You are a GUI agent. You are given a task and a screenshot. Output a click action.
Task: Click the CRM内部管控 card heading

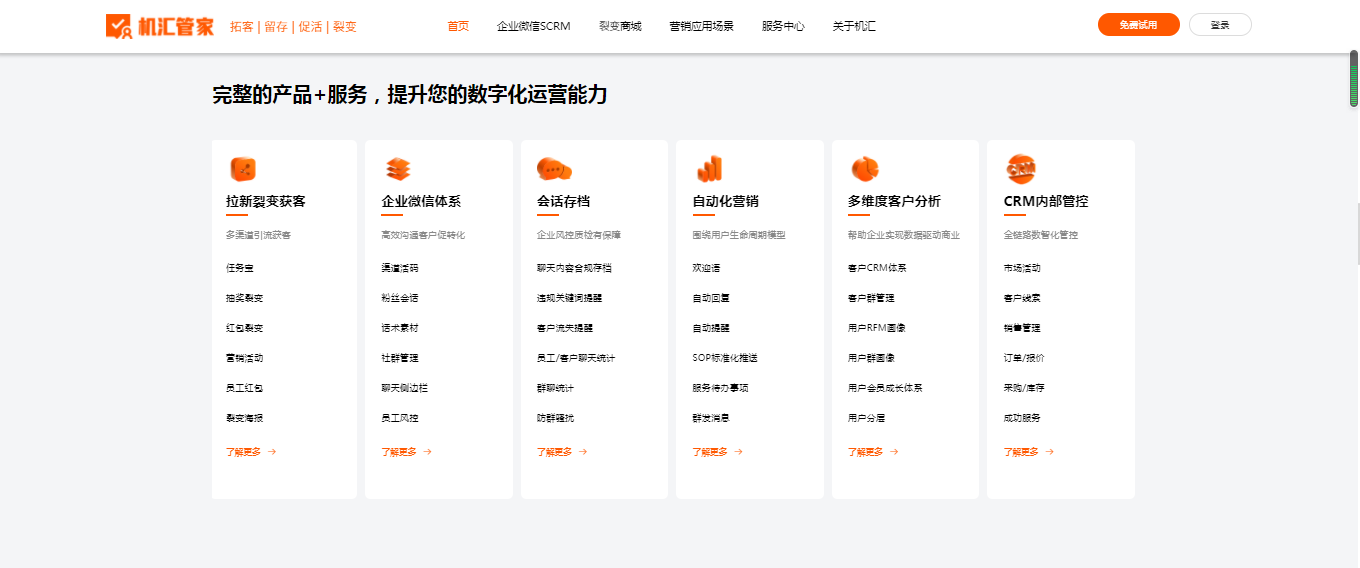tap(1046, 201)
